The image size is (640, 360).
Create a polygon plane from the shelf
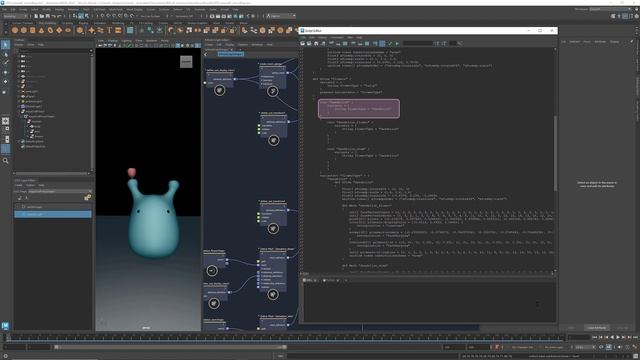[x=59, y=30]
